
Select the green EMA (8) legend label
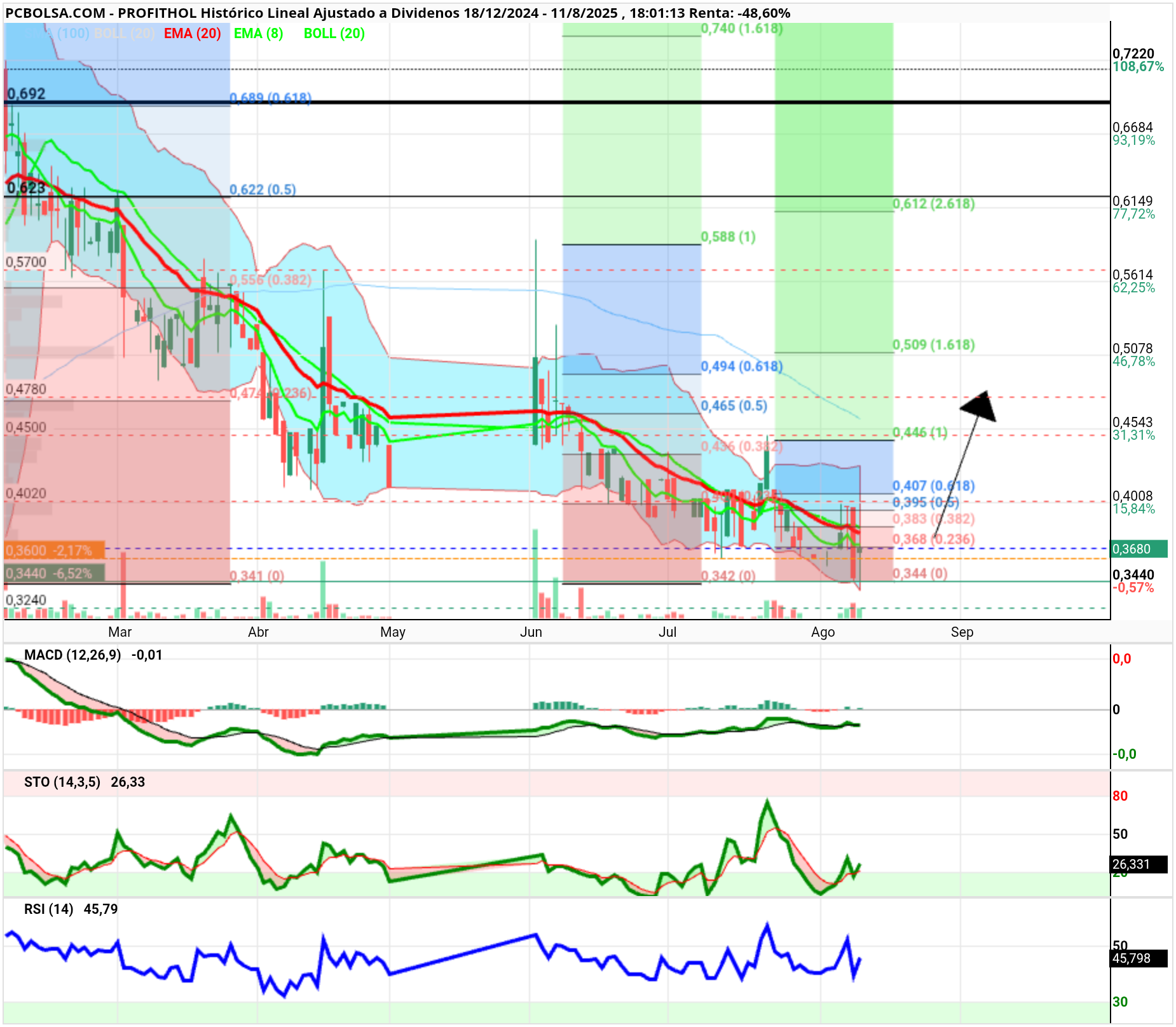(x=258, y=34)
